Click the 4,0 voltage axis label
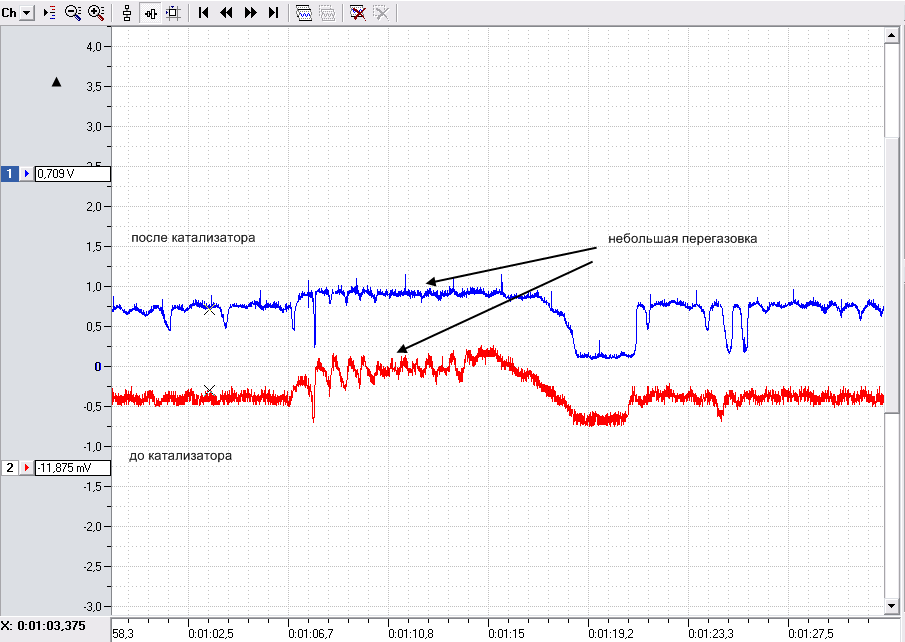The width and height of the screenshot is (905, 642). click(x=94, y=46)
